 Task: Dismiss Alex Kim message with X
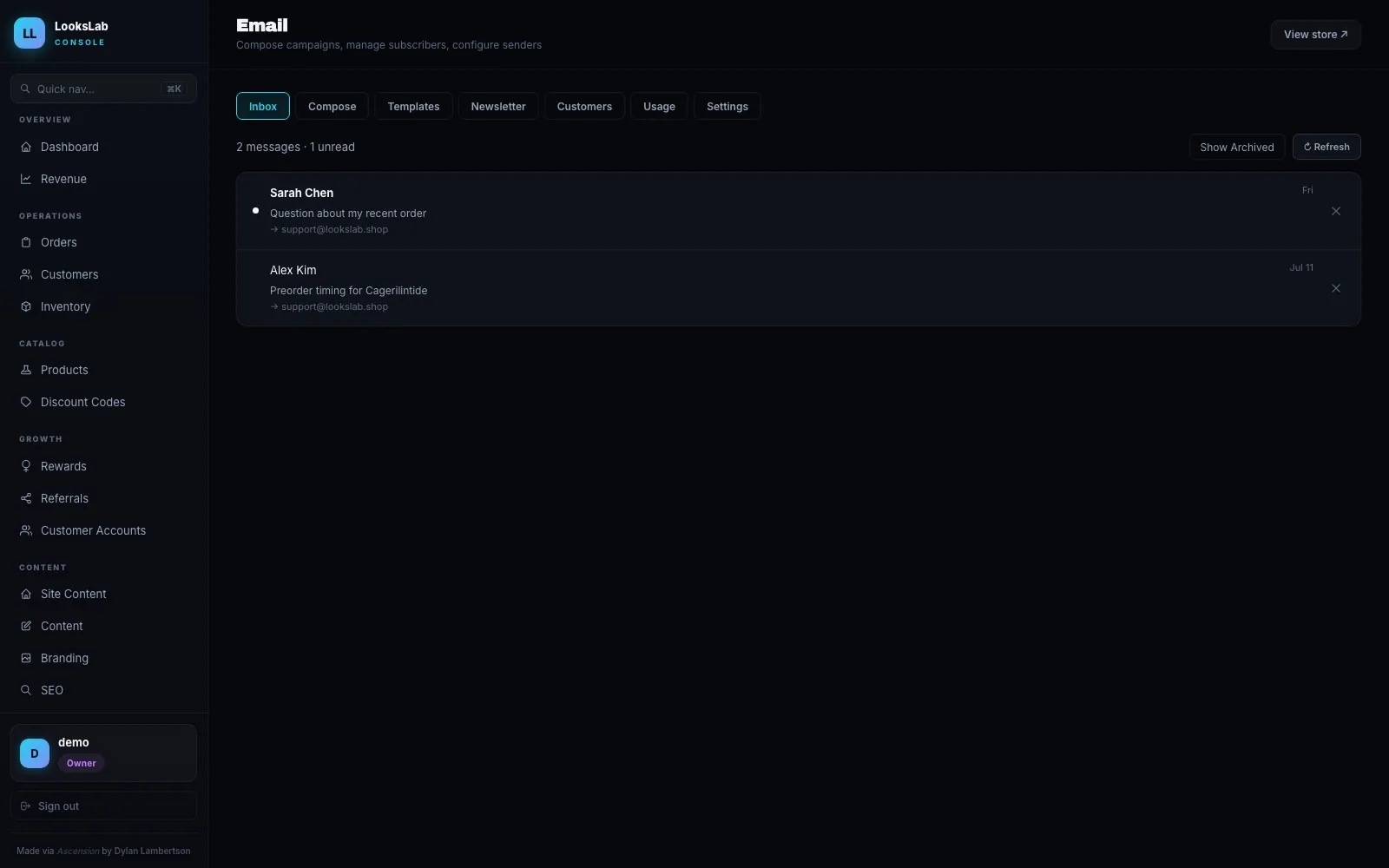click(1336, 288)
